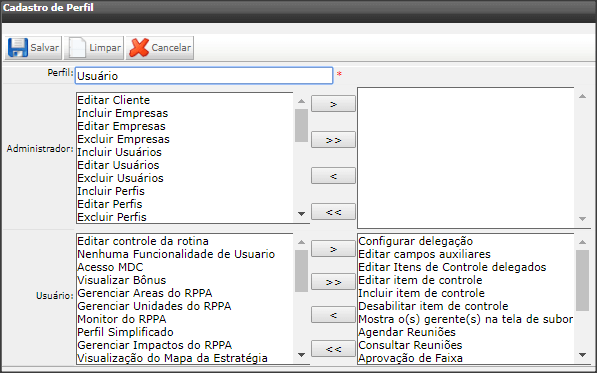Click down arrow of Administrador right list scrollbar
Screen dimensions: 597x373
pyautogui.click(x=582, y=219)
